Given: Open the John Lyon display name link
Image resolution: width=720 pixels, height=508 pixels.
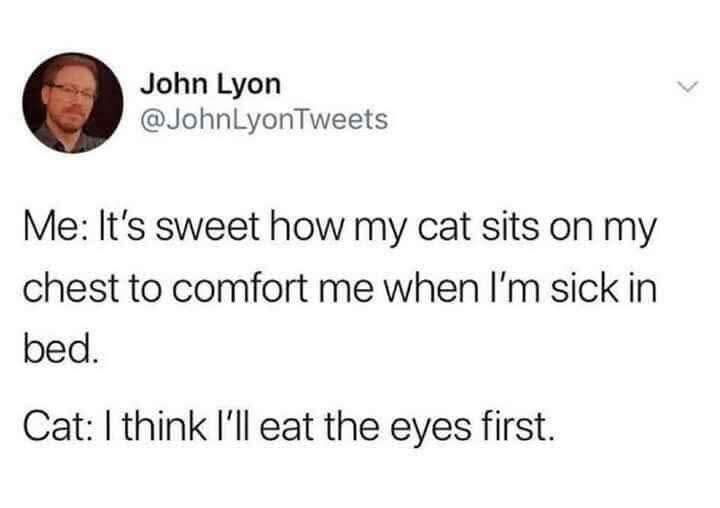Looking at the screenshot, I should [210, 85].
